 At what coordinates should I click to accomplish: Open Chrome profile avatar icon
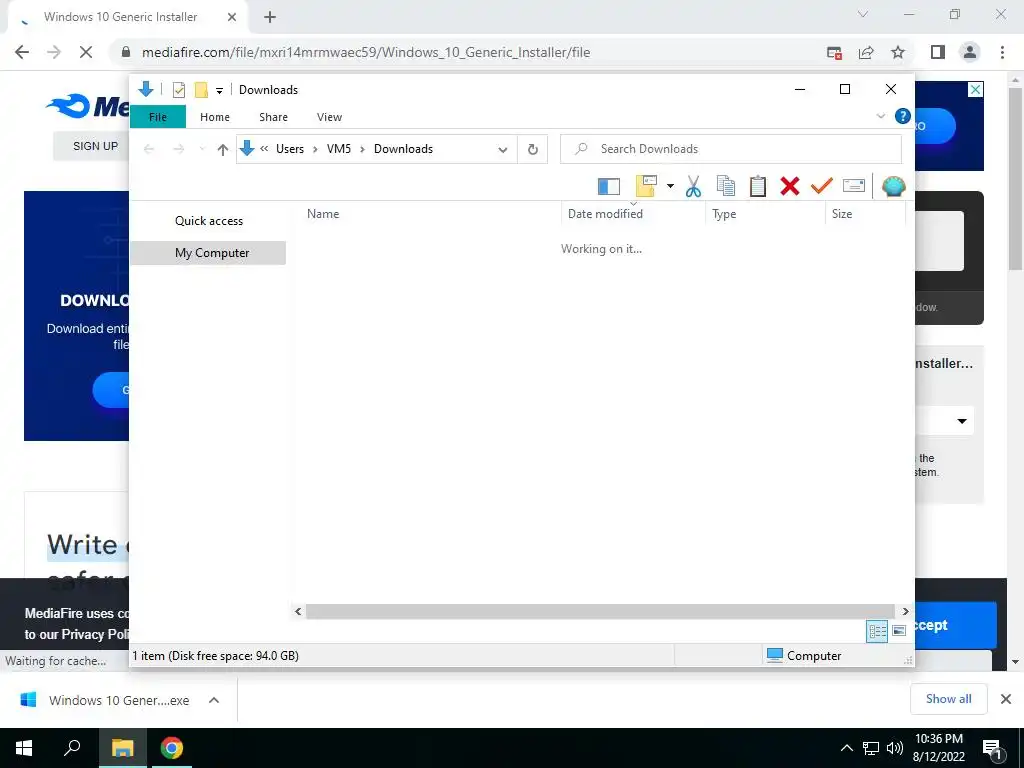tap(970, 52)
